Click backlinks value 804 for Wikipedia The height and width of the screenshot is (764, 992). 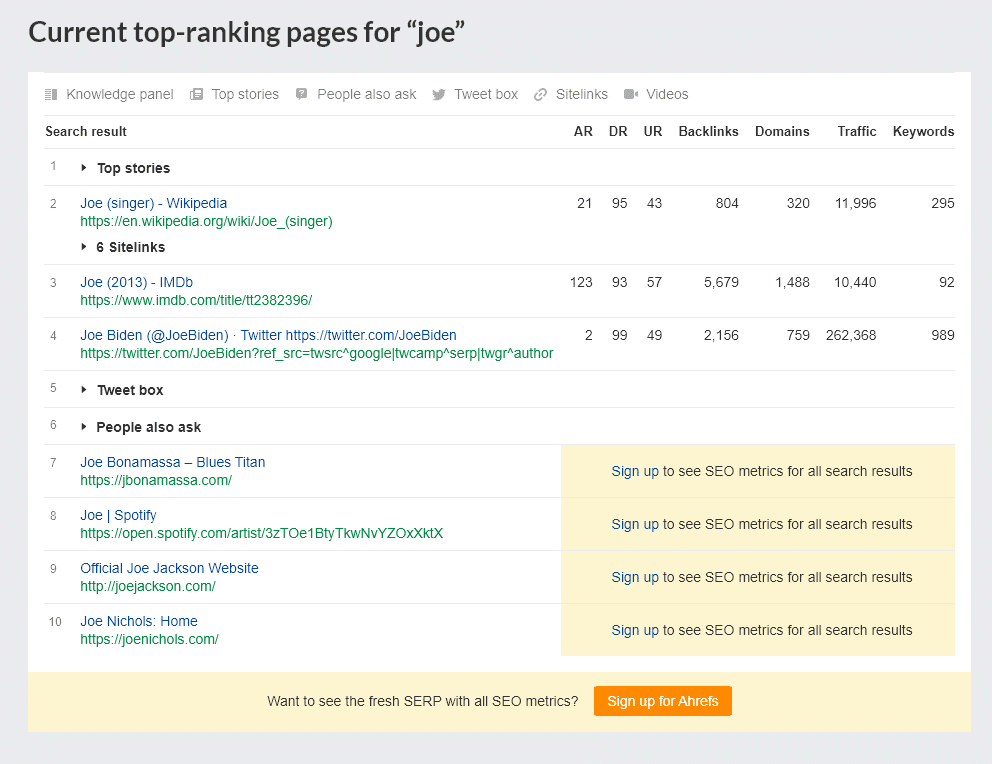click(x=728, y=203)
